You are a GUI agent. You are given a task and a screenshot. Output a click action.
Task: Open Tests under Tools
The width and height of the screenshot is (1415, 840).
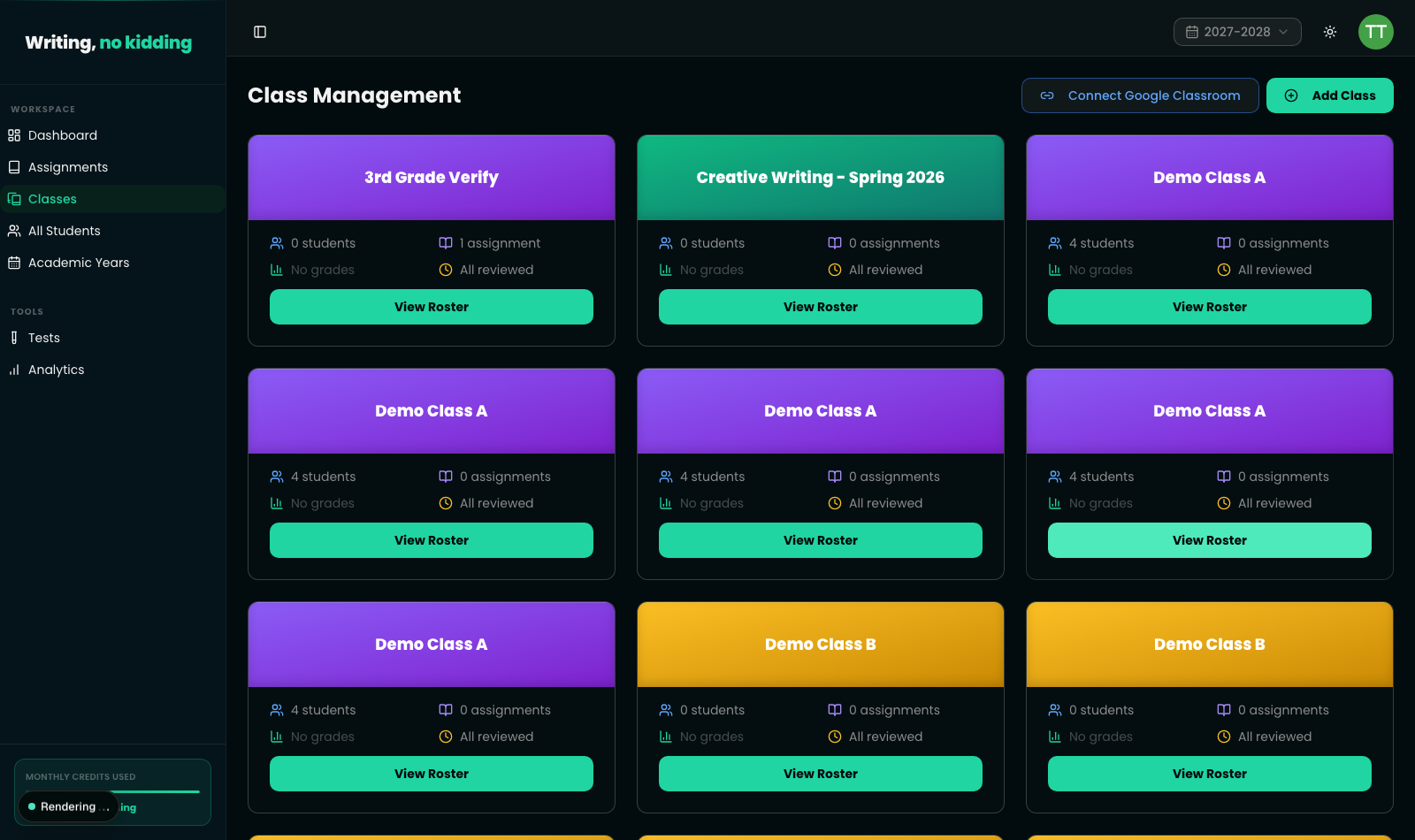(113, 338)
